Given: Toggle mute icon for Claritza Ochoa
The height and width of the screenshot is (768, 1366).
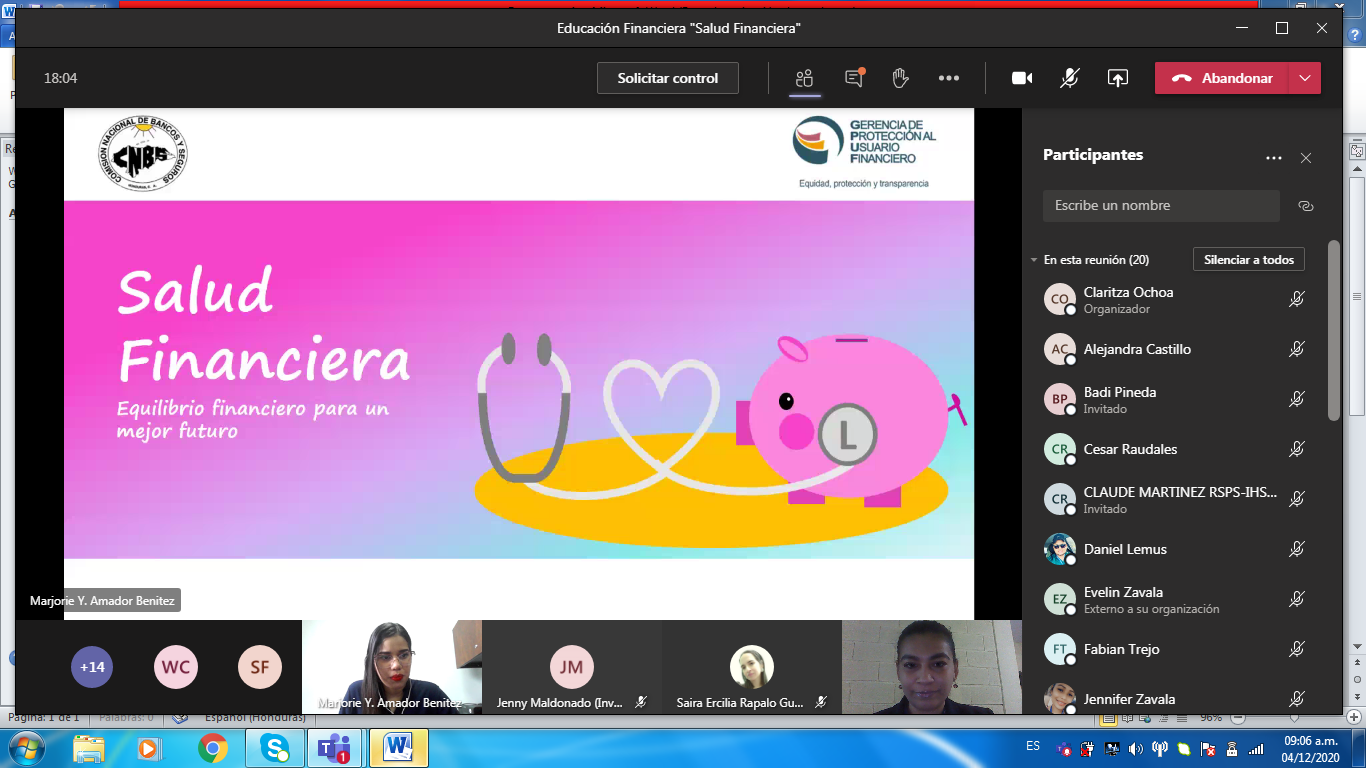Looking at the screenshot, I should 1297,299.
